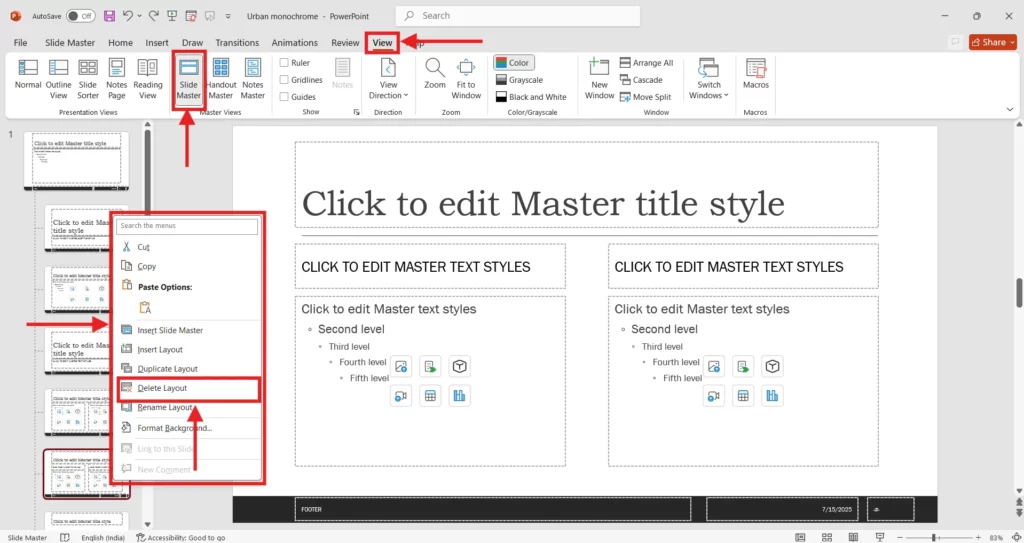The width and height of the screenshot is (1024, 543).
Task: Turn on the AutoSave toggle
Action: point(80,16)
